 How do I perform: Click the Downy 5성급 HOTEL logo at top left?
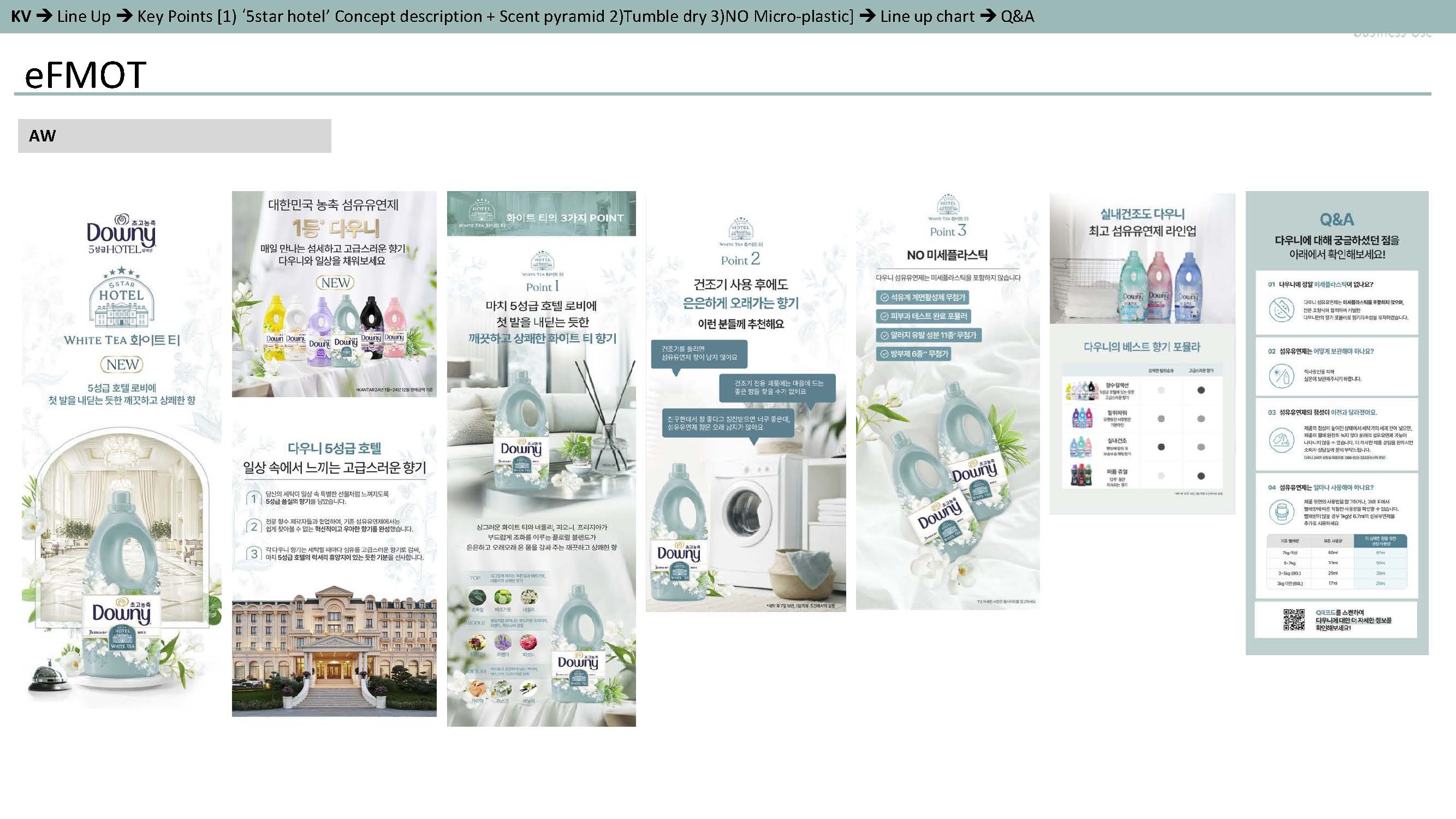[121, 234]
